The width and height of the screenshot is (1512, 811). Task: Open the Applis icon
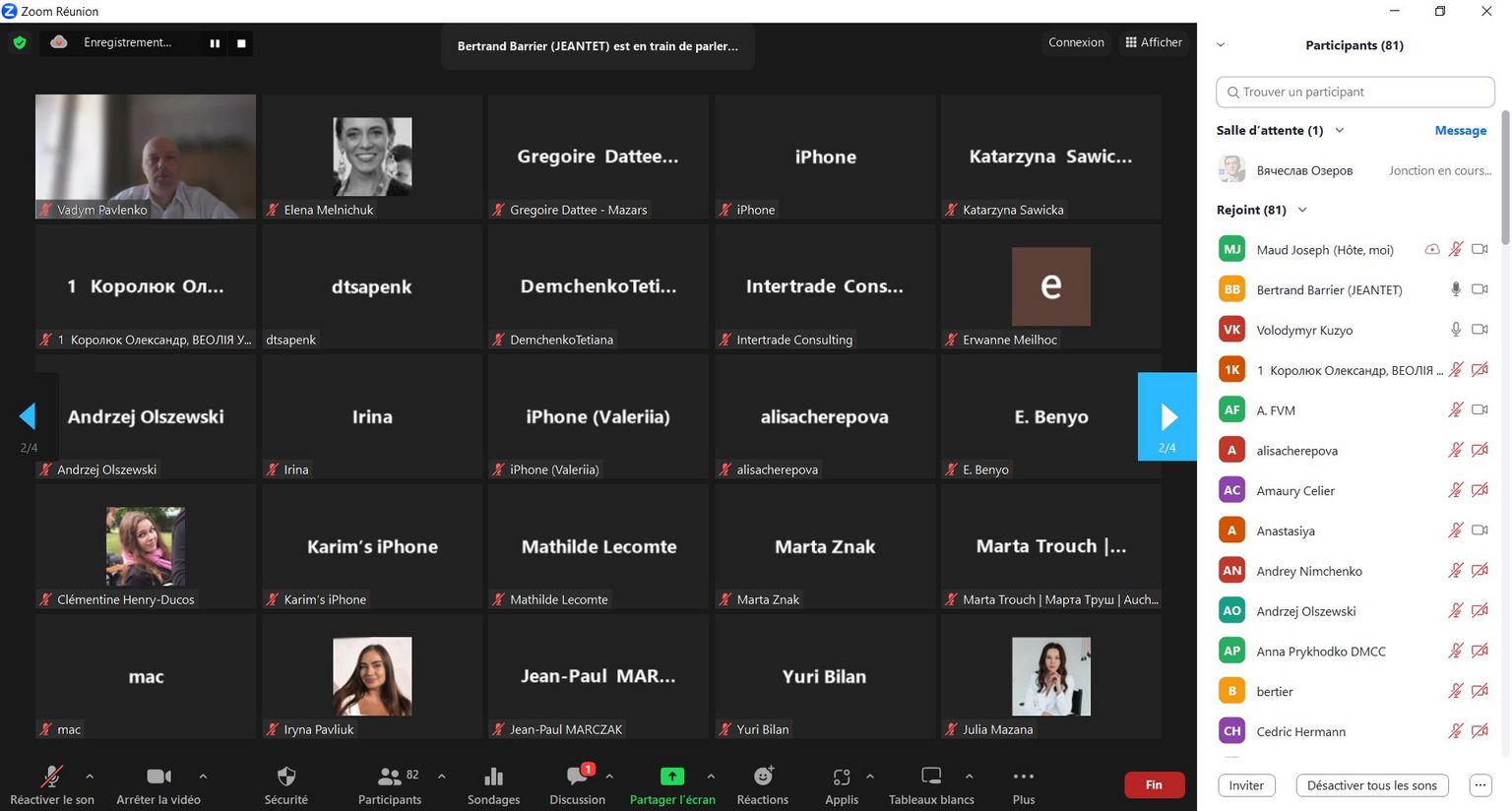coord(841,777)
